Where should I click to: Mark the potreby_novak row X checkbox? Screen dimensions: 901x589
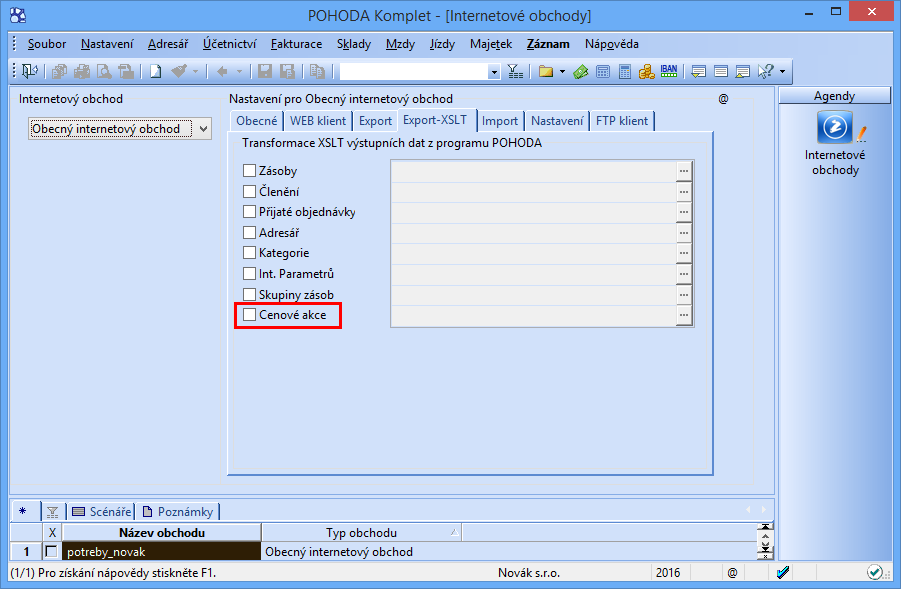coord(51,552)
